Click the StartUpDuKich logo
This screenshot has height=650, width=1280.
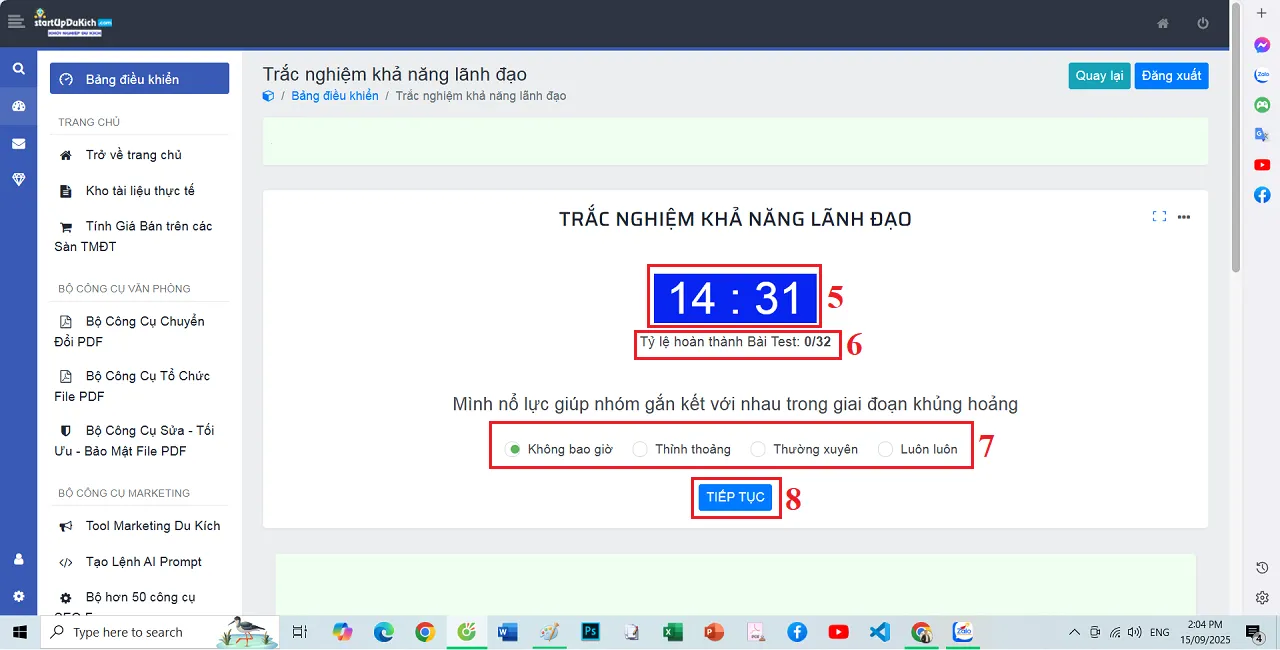72,23
